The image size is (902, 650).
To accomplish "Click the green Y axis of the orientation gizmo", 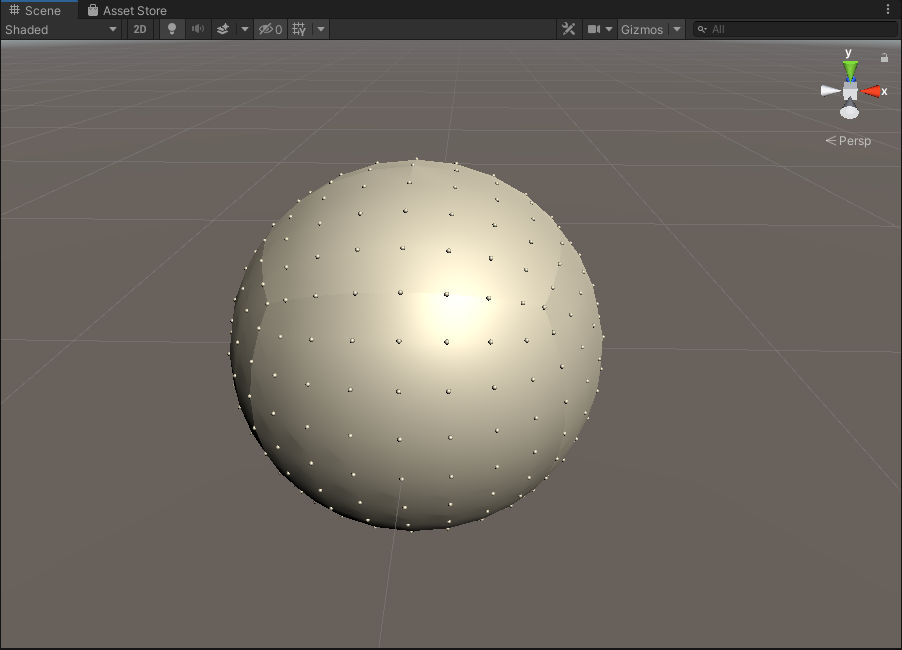I will pyautogui.click(x=849, y=68).
